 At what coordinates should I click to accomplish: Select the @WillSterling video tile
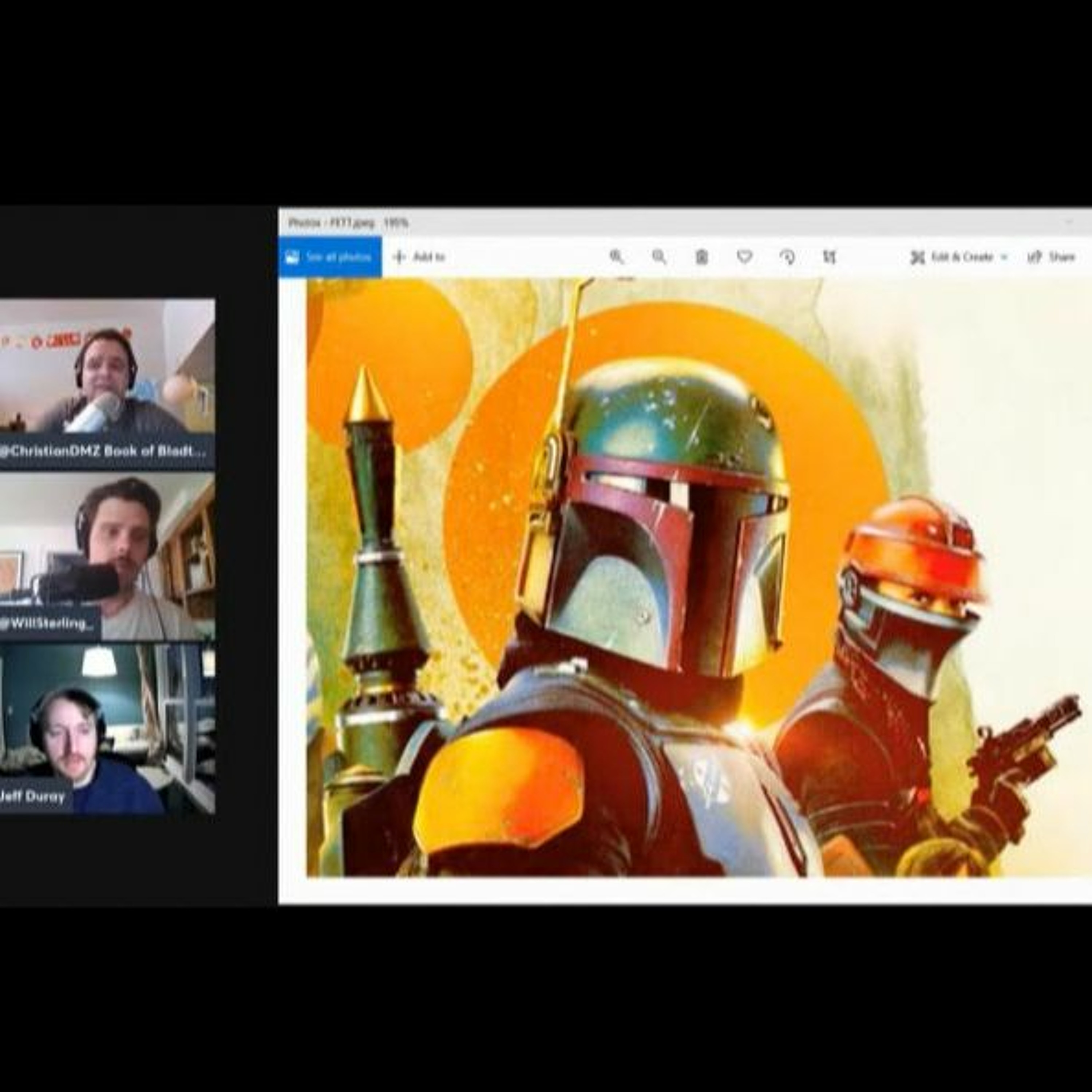(x=107, y=556)
